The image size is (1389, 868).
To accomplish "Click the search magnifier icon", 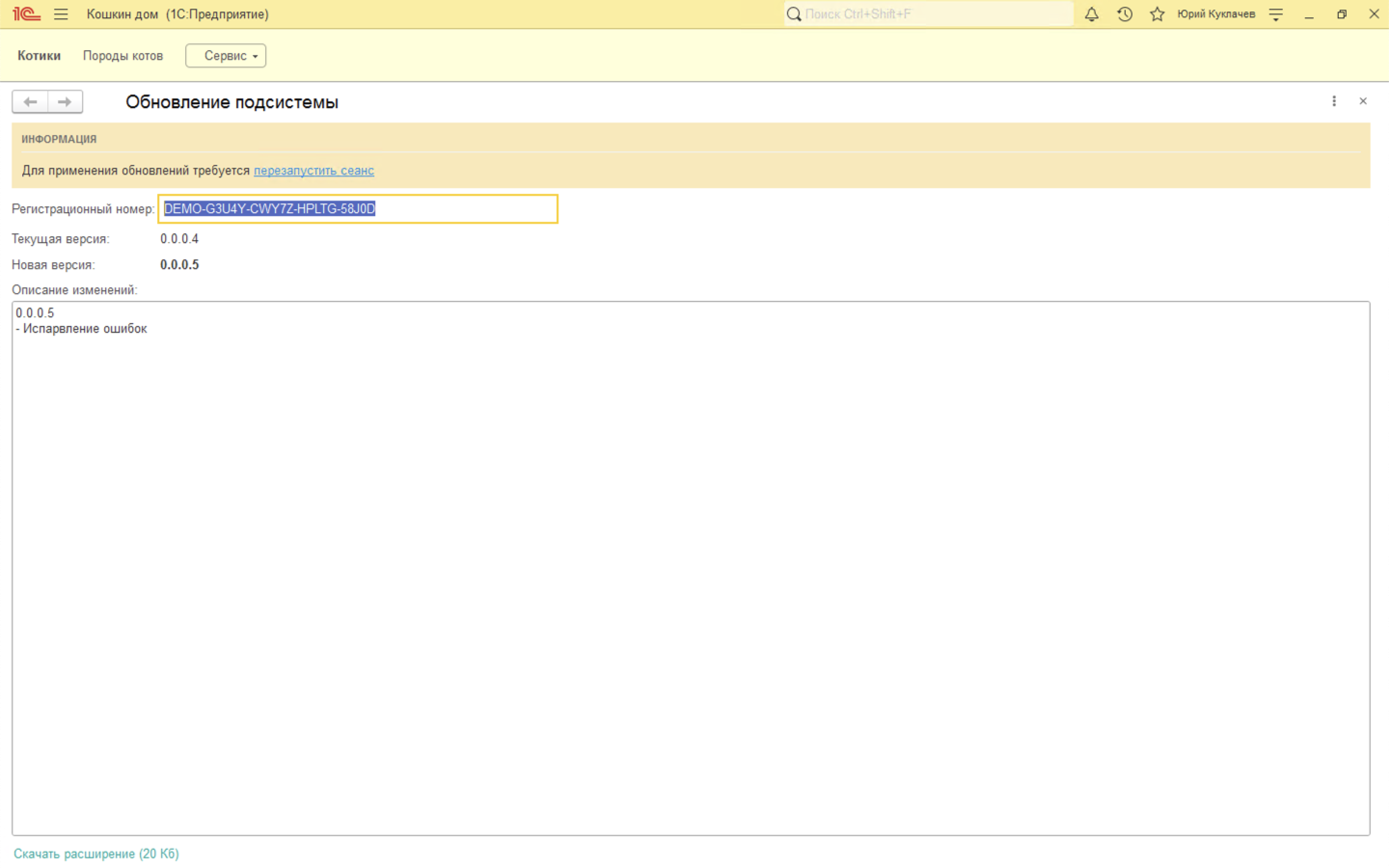I will point(794,14).
